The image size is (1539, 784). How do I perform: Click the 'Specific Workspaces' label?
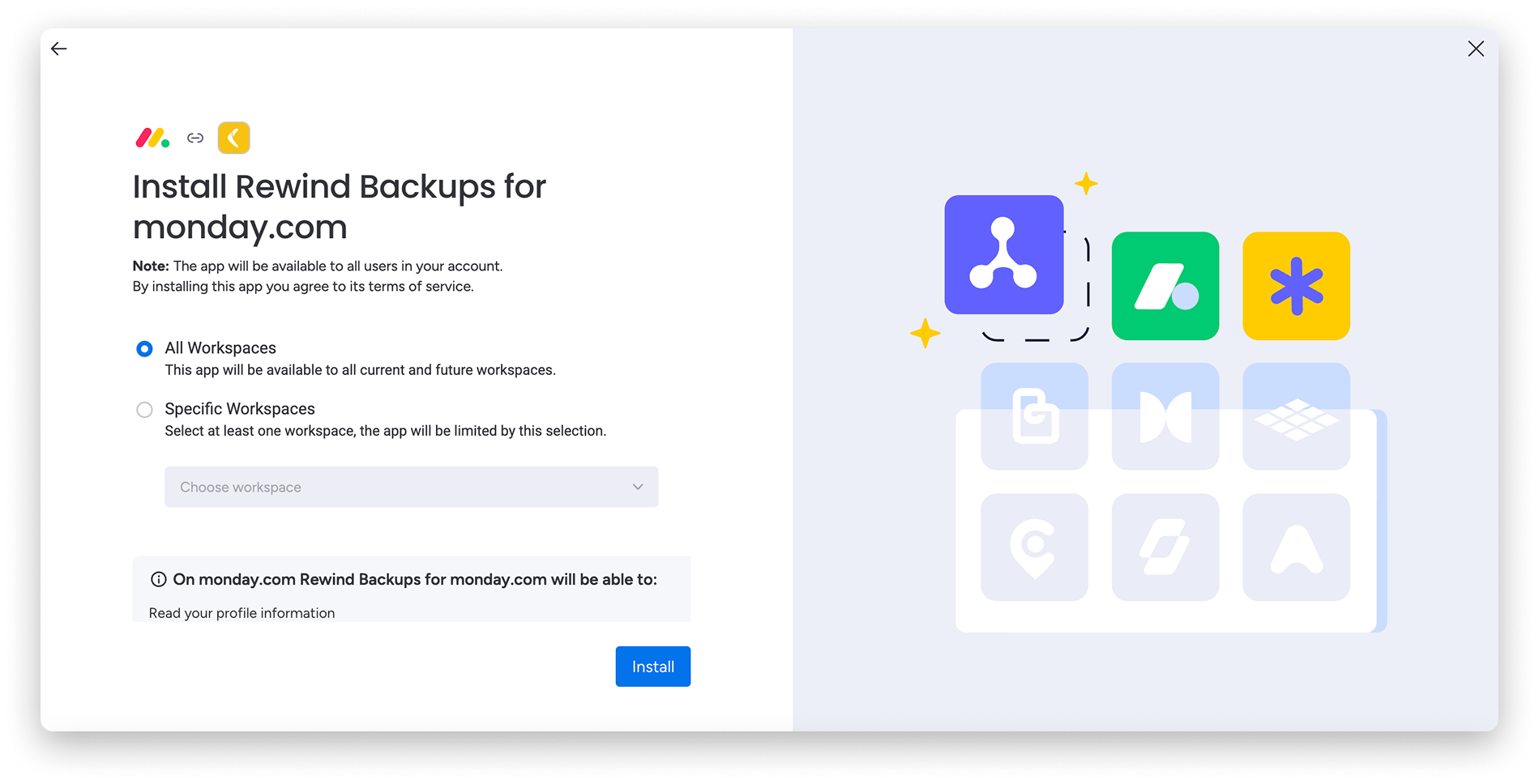pyautogui.click(x=240, y=409)
